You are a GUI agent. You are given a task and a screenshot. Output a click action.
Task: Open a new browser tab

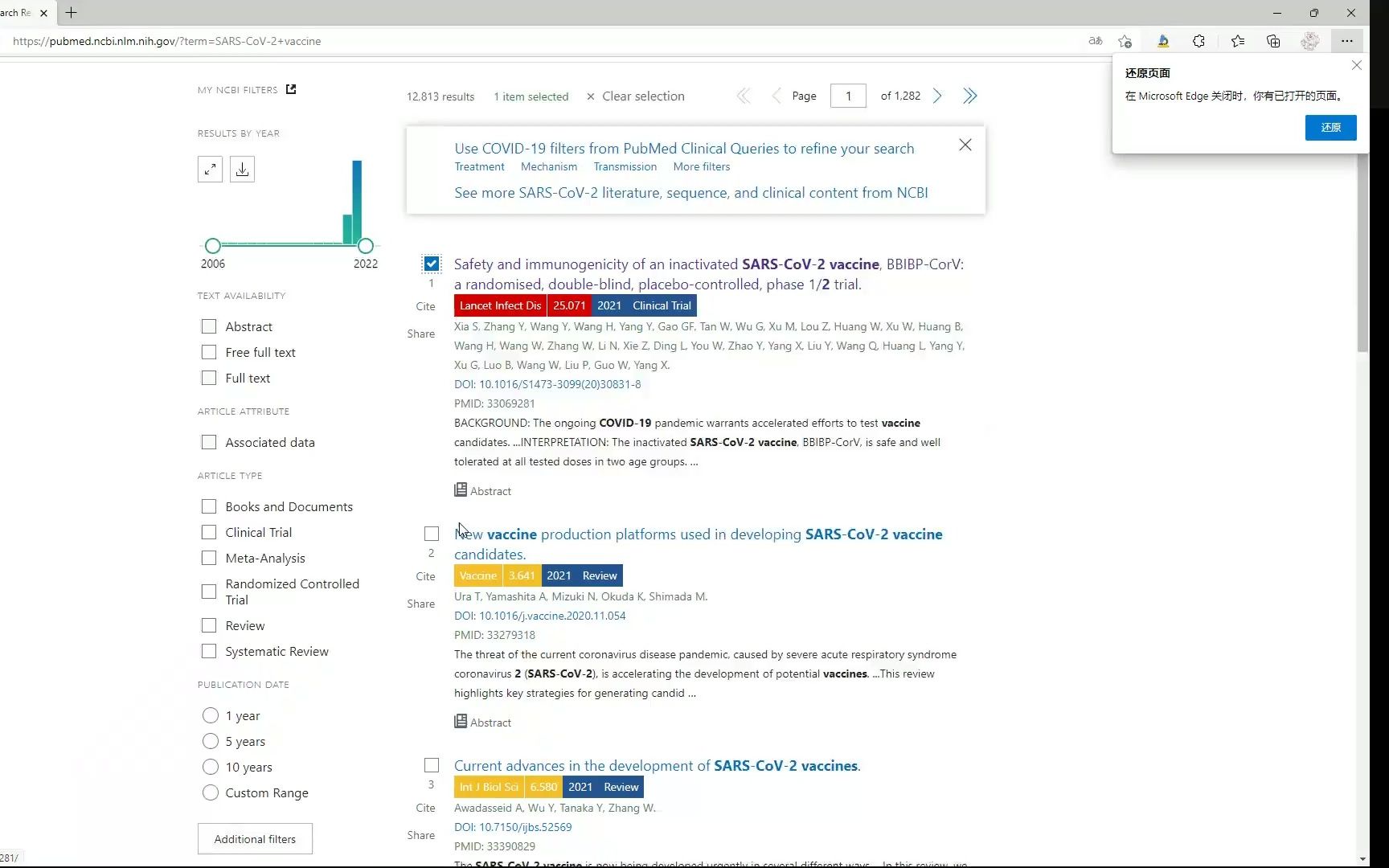click(x=72, y=13)
